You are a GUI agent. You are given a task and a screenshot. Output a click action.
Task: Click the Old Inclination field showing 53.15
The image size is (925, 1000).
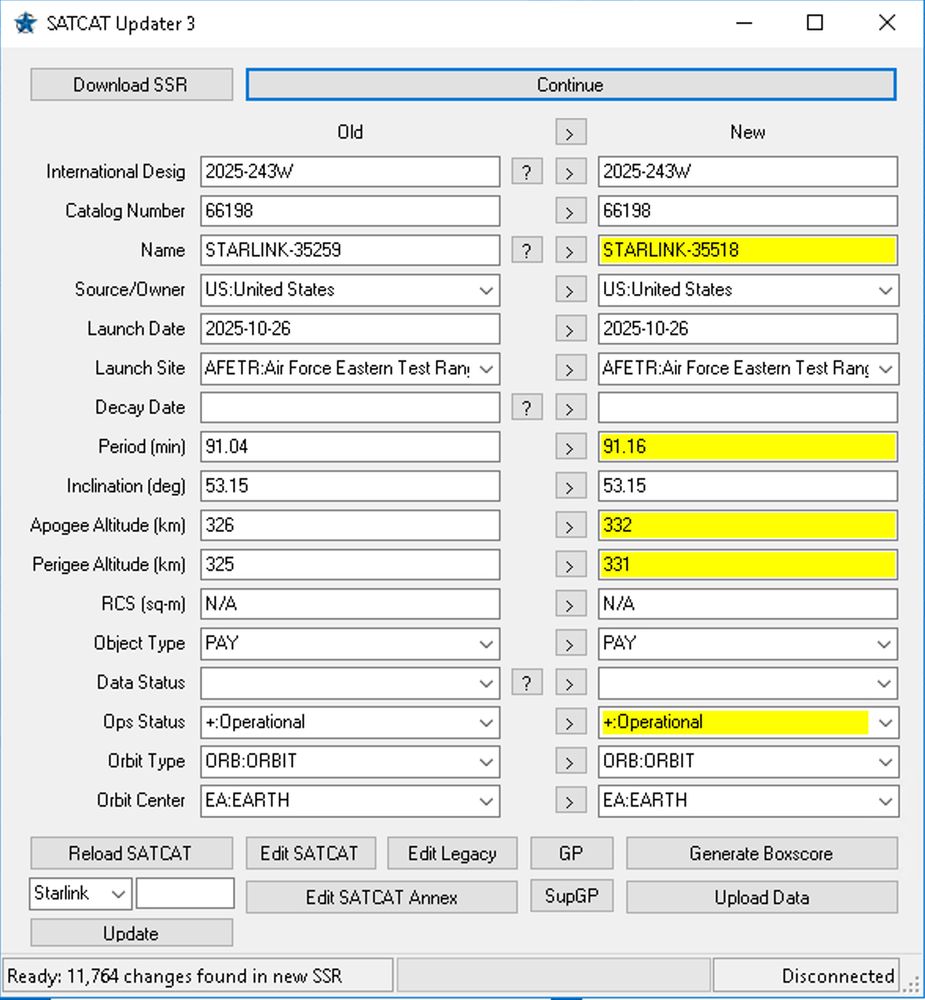click(350, 487)
